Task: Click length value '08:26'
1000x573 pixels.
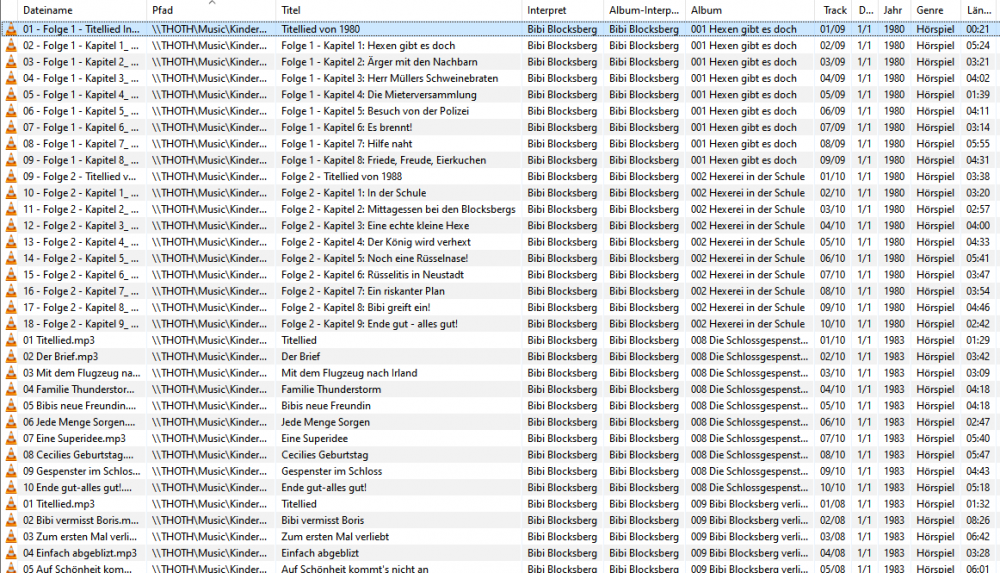Action: tap(978, 521)
